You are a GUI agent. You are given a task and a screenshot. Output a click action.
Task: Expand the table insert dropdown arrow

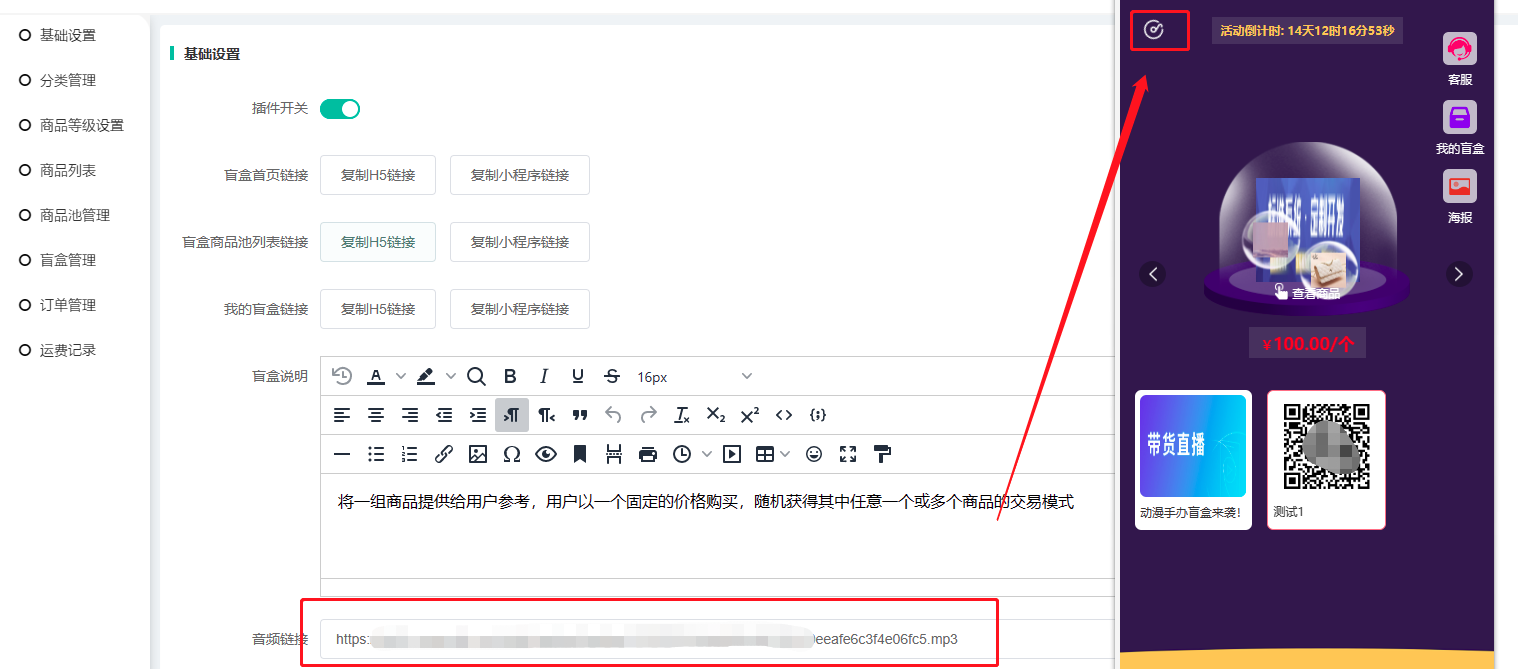785,454
